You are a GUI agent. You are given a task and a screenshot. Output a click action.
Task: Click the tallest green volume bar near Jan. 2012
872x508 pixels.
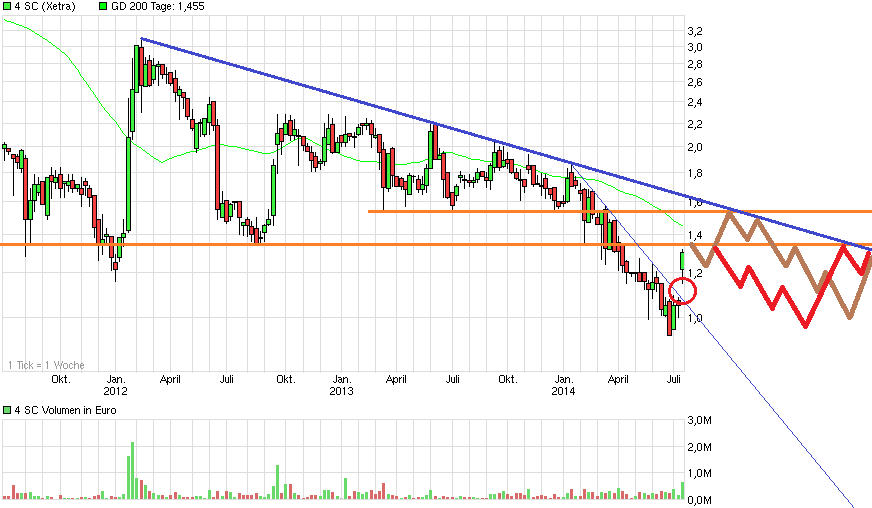[x=132, y=470]
